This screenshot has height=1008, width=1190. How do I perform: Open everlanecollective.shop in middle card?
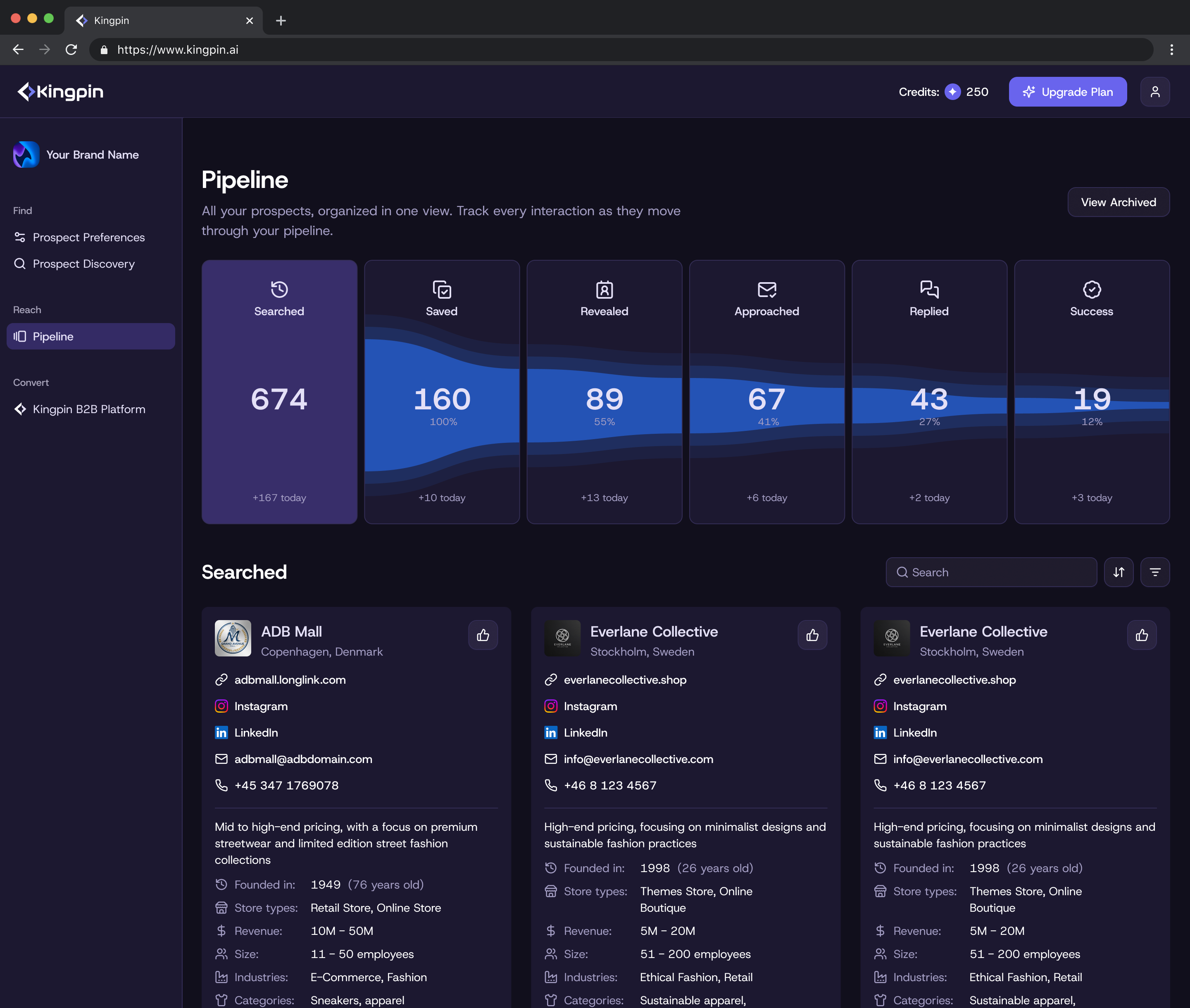point(625,680)
